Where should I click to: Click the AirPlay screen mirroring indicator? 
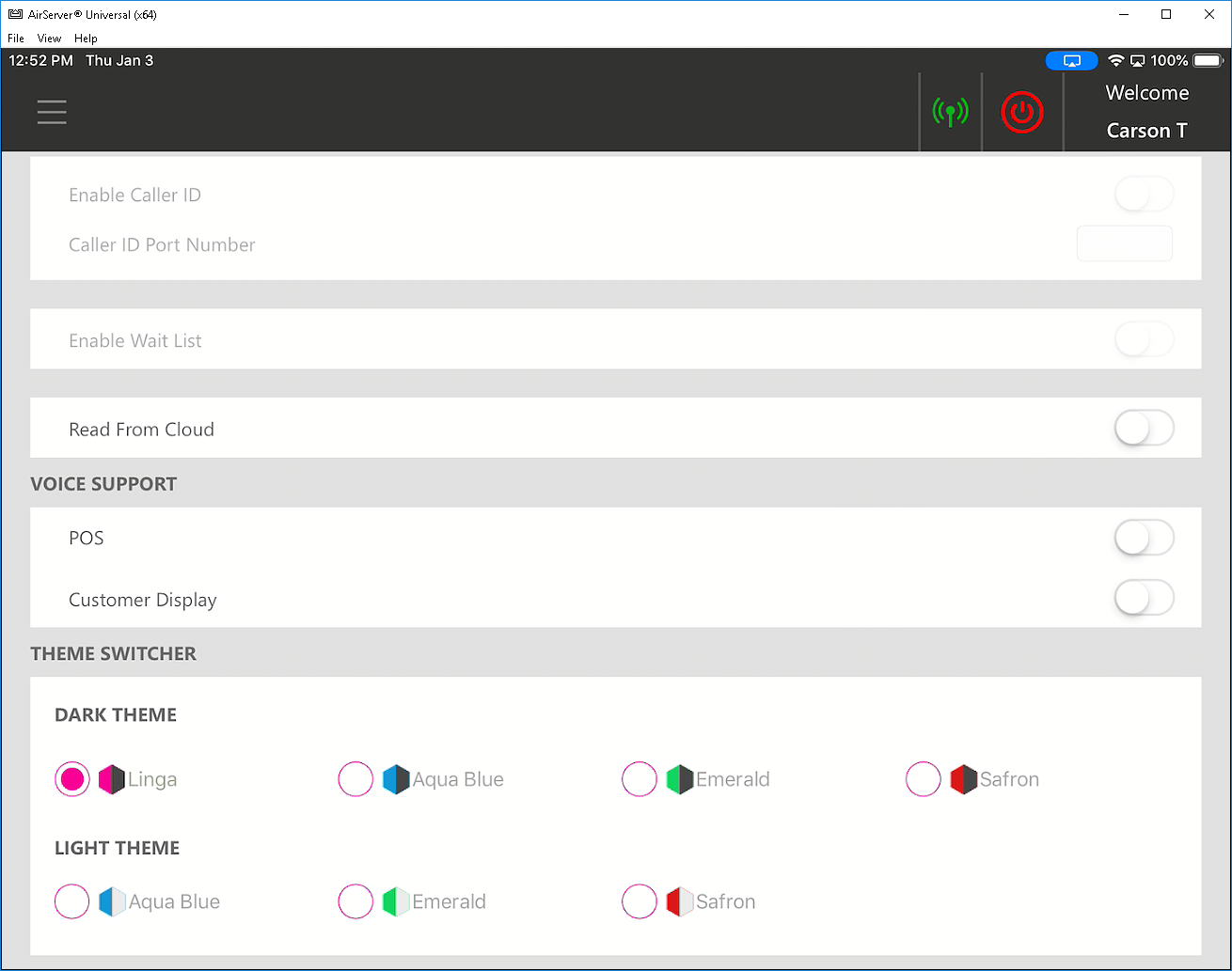tap(1071, 61)
